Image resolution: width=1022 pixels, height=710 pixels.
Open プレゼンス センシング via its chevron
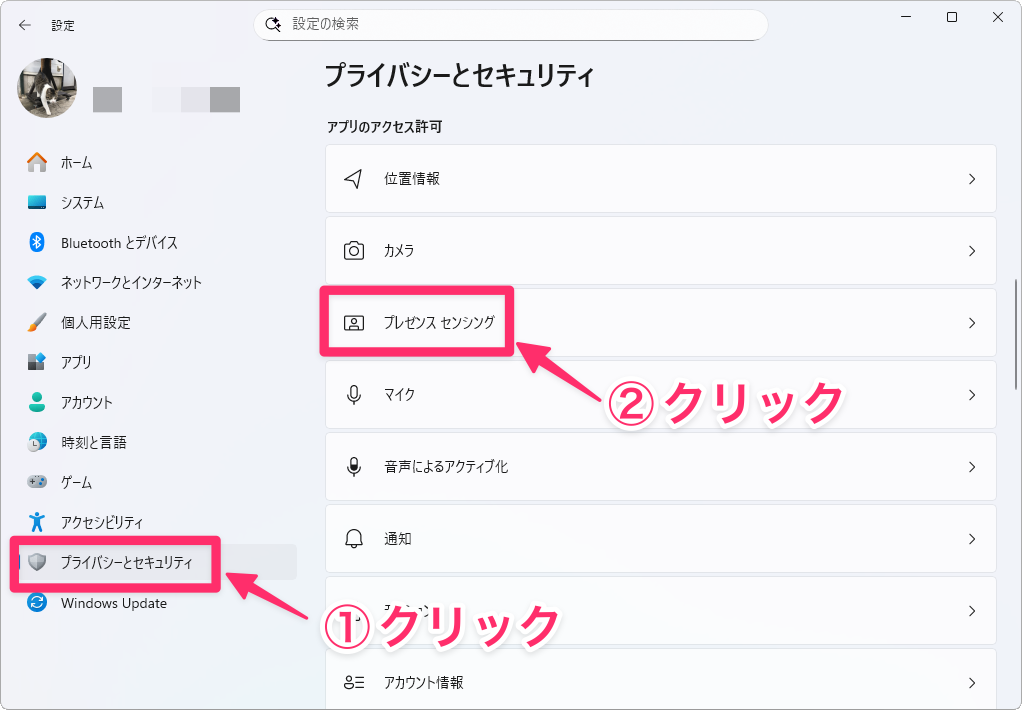(x=971, y=323)
